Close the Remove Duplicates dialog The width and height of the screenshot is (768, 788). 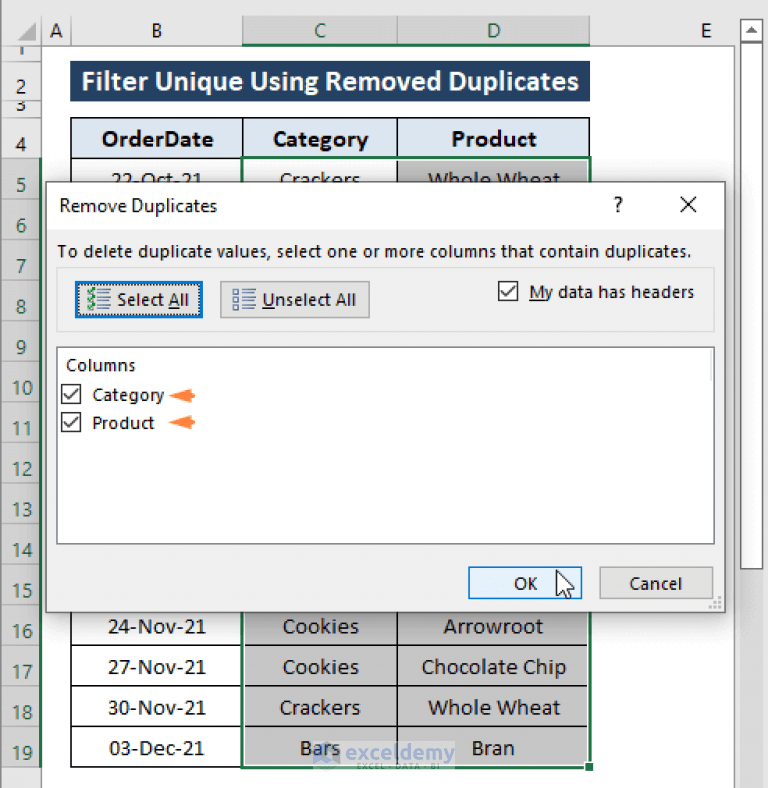pos(688,205)
